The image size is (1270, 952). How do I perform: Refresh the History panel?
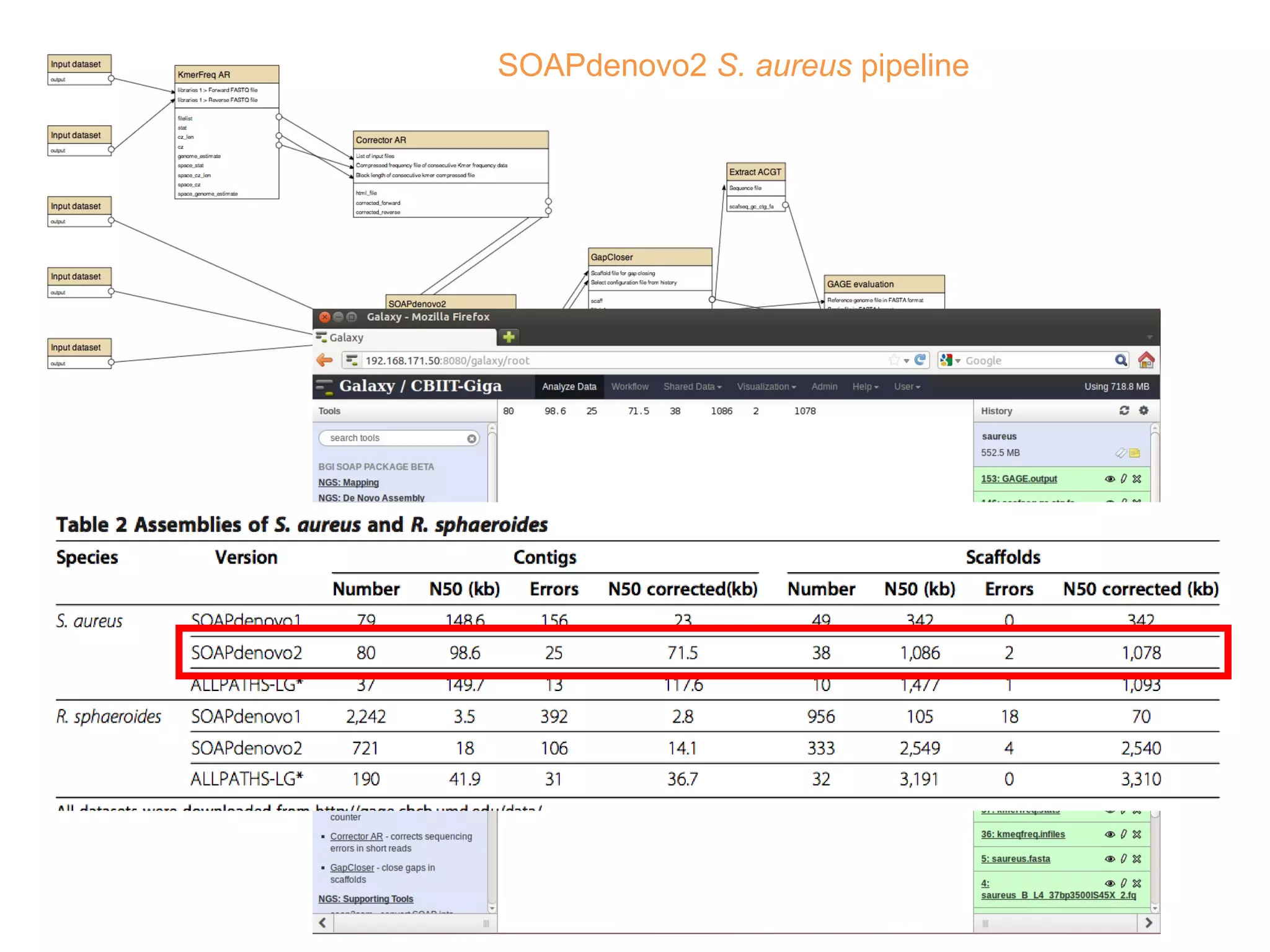tap(1124, 410)
